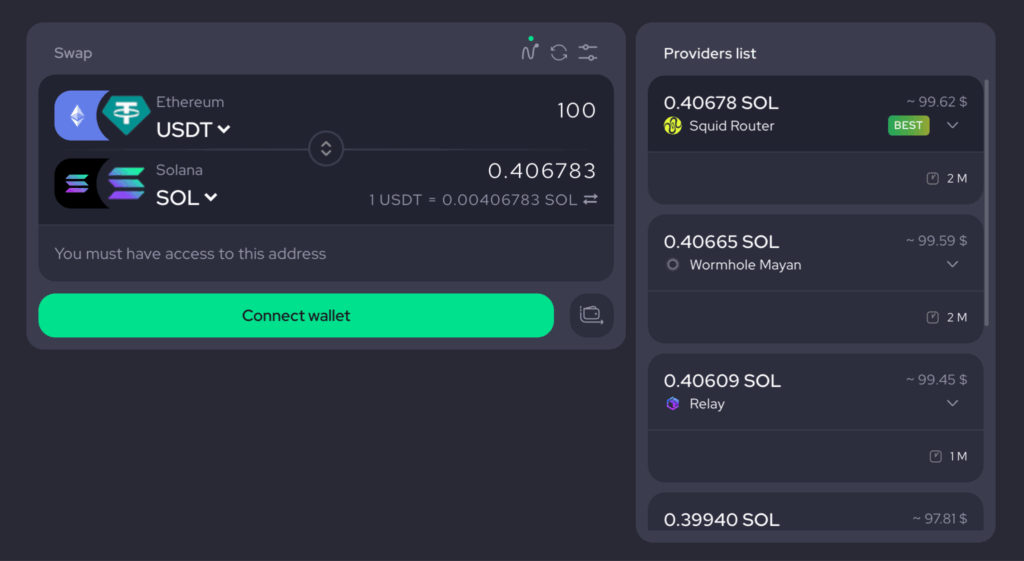Click the 2 M time estimate on Squid Router
Image resolution: width=1024 pixels, height=561 pixels.
pyautogui.click(x=957, y=178)
